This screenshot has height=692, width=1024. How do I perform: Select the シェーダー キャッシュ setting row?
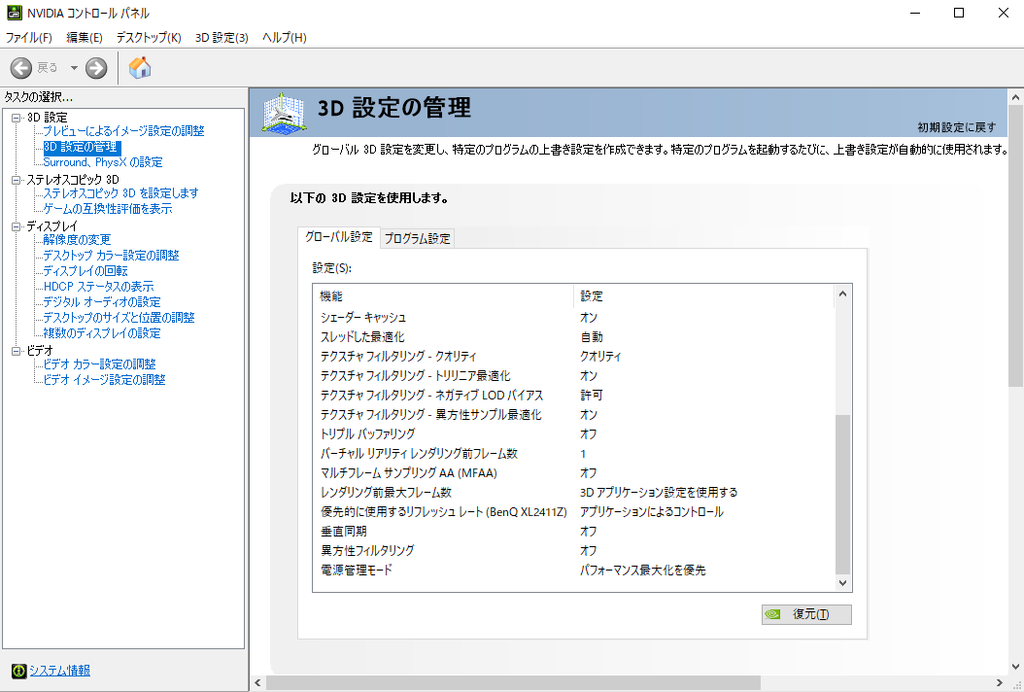click(x=573, y=317)
